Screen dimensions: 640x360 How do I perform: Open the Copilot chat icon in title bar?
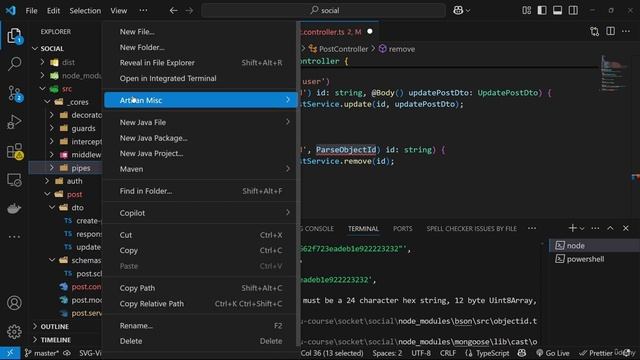(x=458, y=10)
